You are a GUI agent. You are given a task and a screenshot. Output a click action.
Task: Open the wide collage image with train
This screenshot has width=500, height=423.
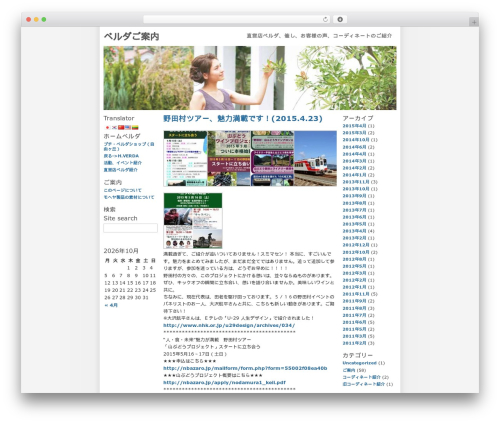tap(250, 158)
